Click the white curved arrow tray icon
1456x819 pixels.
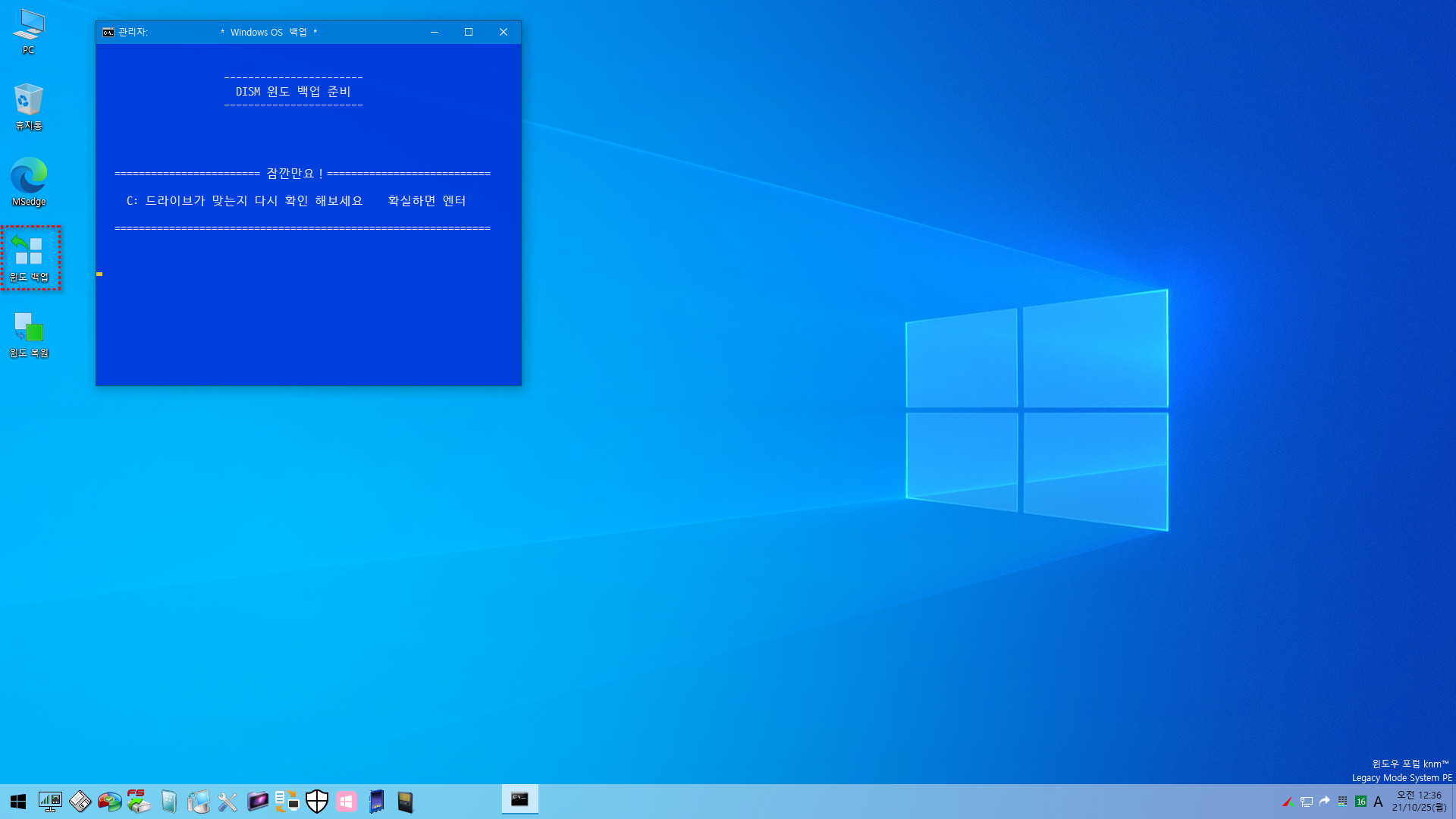pyautogui.click(x=1325, y=802)
